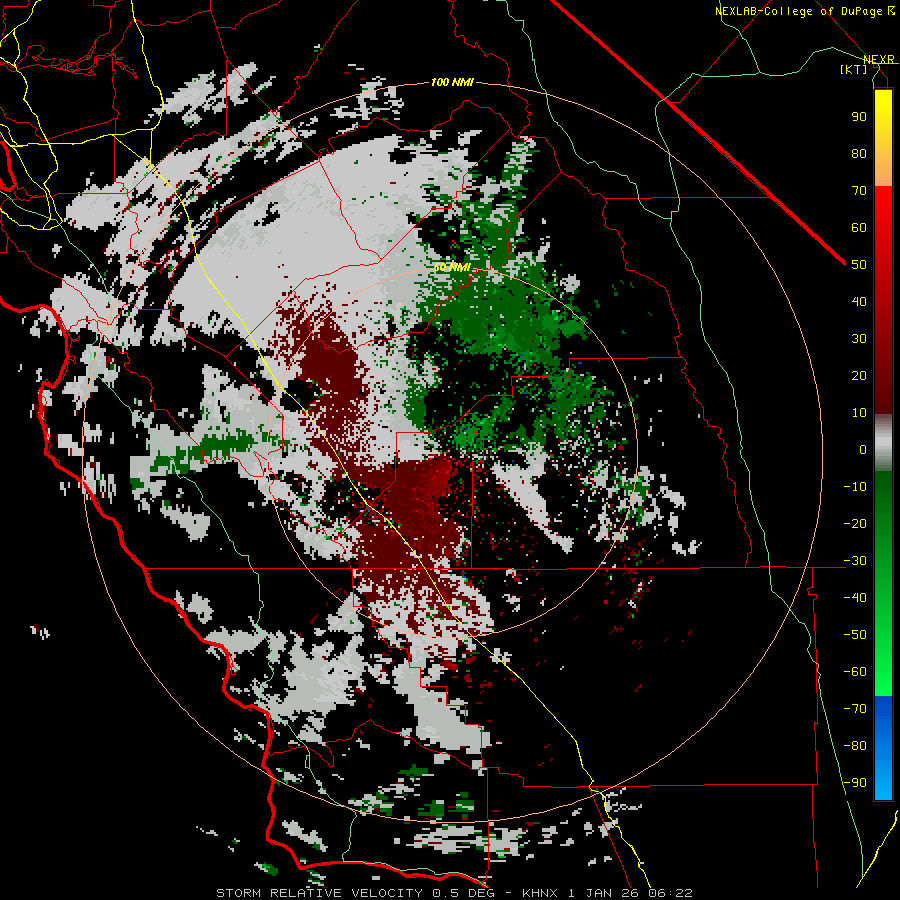Screen dimensions: 900x900
Task: Click the -60 scale value
Action: (855, 672)
